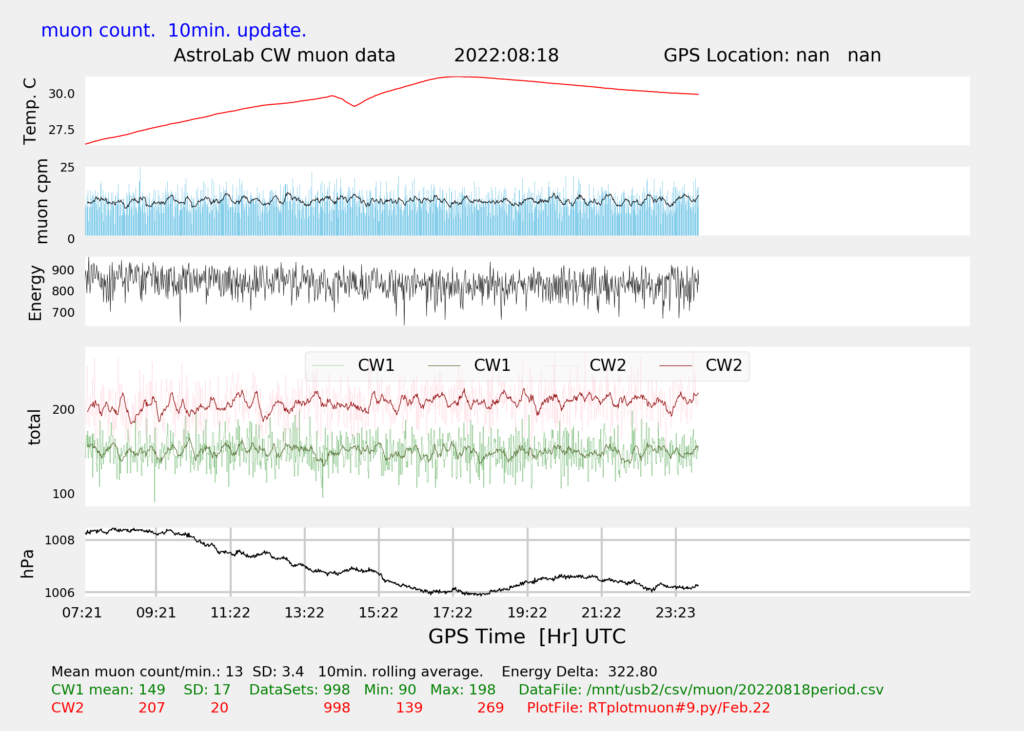Screen dimensions: 1024x731
Task: Click the '09:21' time tick label
Action: [156, 613]
